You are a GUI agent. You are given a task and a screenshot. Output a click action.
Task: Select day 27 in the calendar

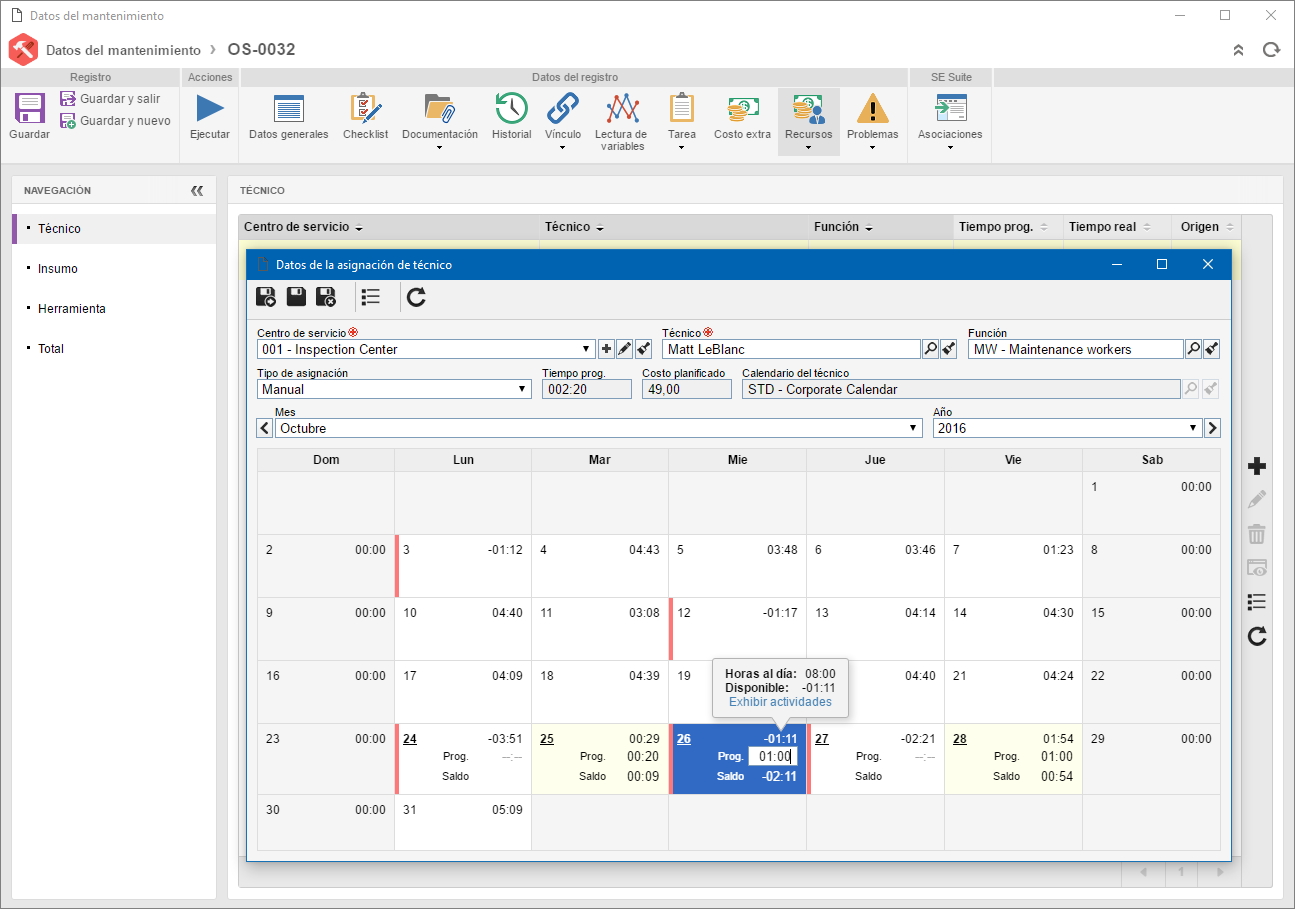[822, 739]
